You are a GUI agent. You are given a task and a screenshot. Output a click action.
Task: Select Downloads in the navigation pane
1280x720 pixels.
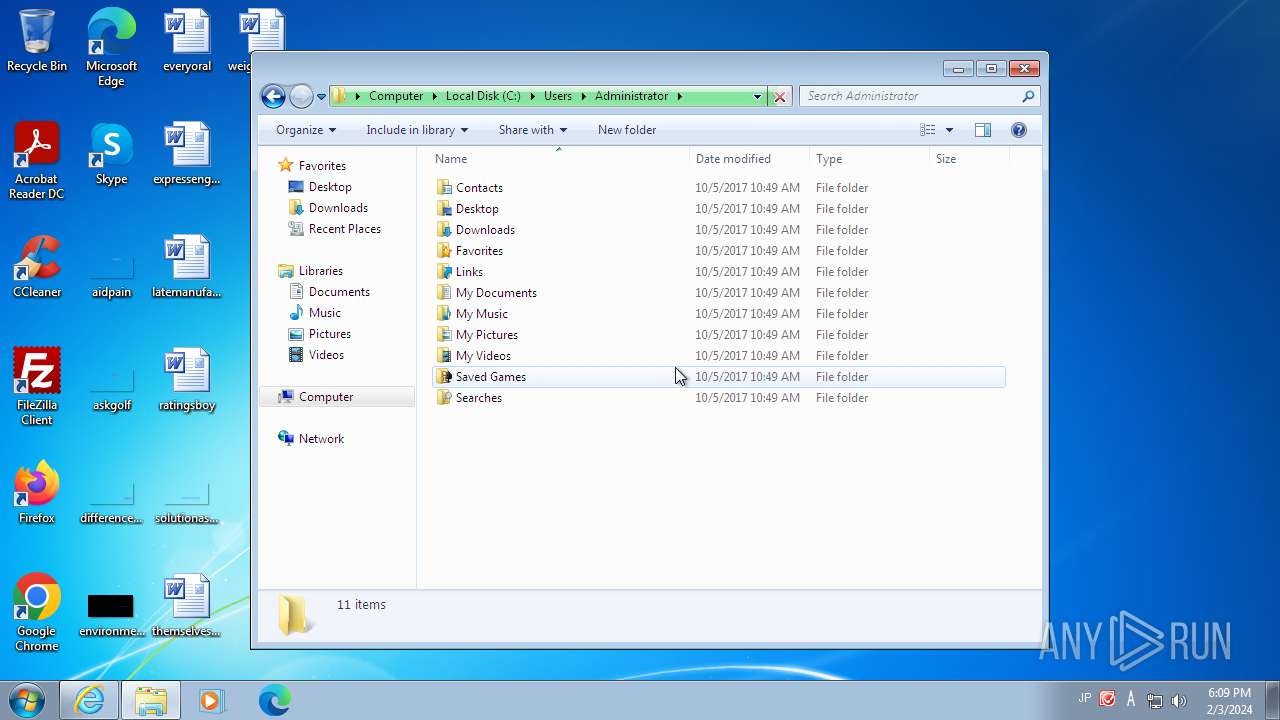(x=338, y=208)
